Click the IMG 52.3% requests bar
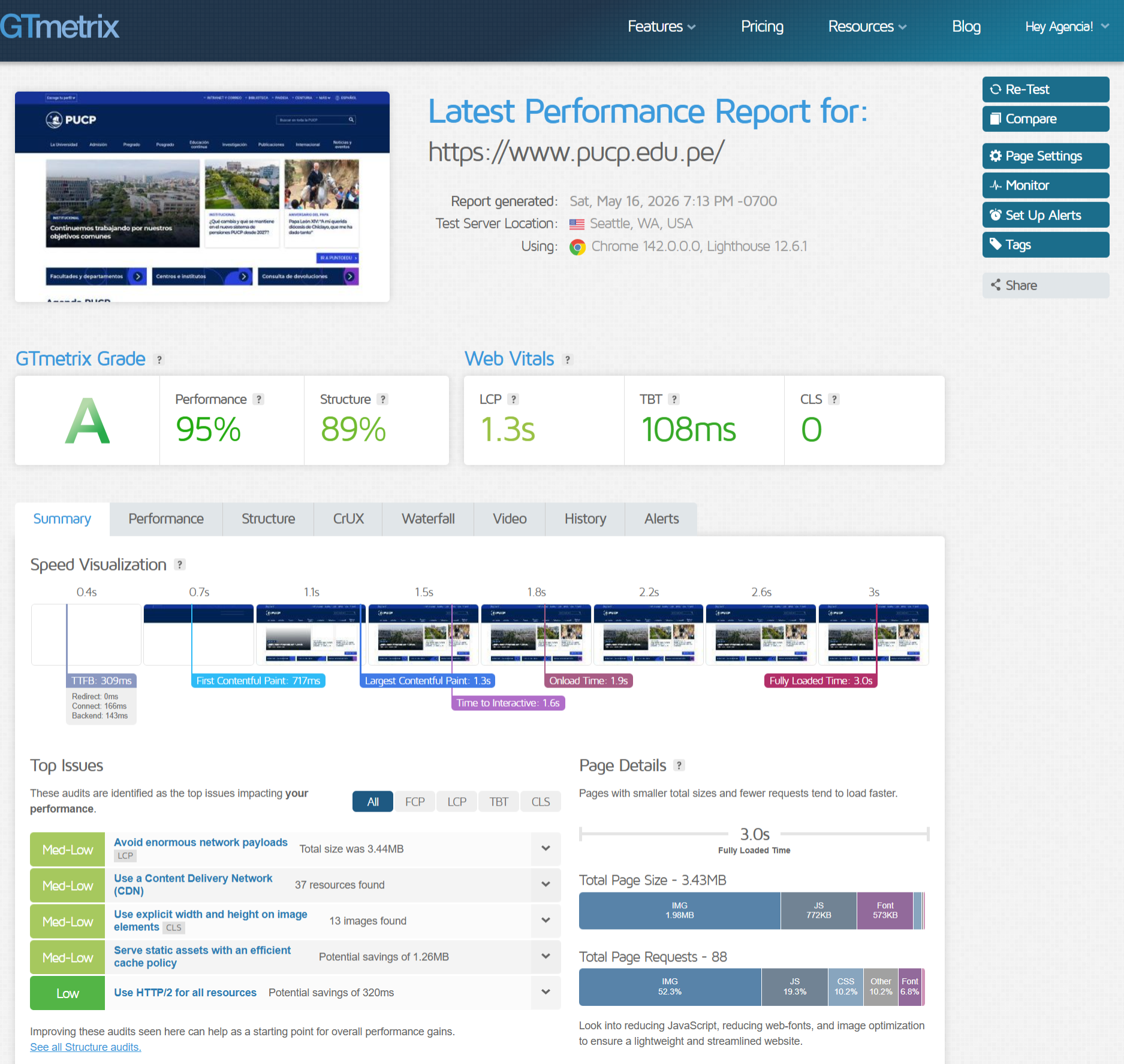This screenshot has width=1124, height=1064. [670, 987]
